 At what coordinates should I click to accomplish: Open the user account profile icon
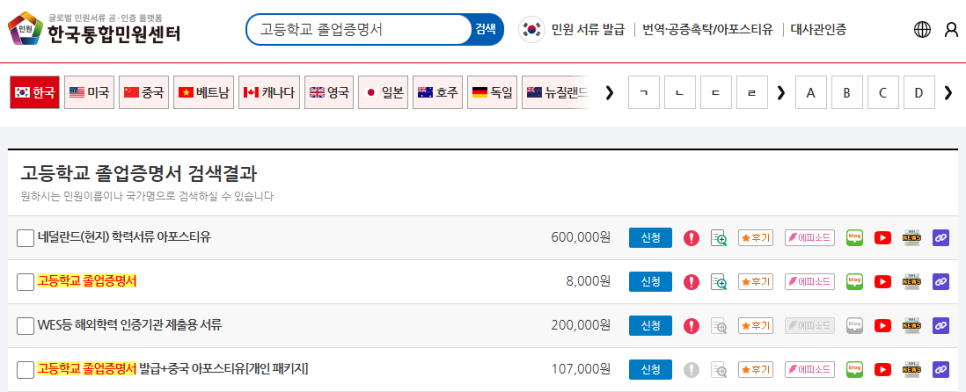point(951,30)
